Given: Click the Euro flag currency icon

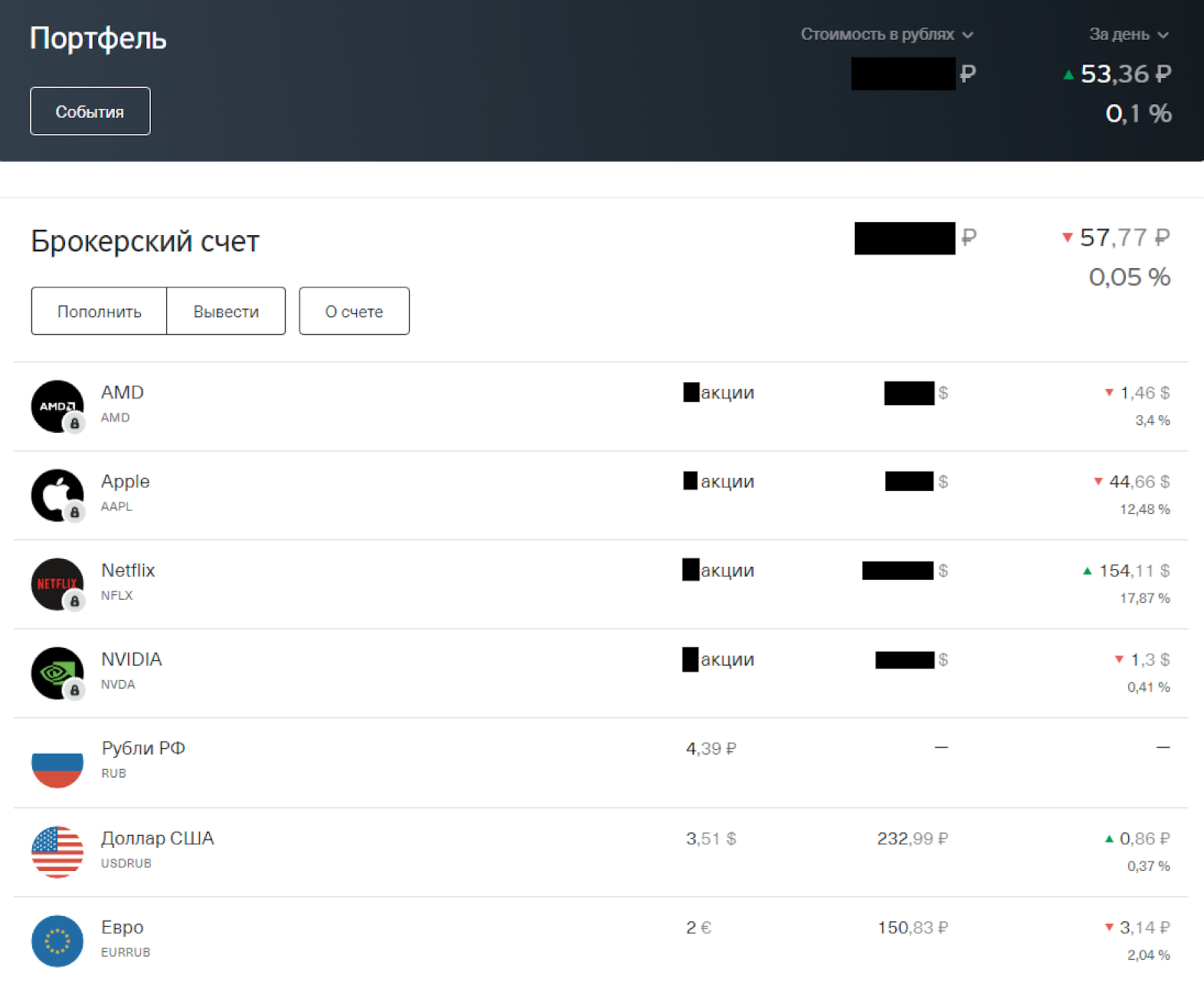Looking at the screenshot, I should (x=57, y=941).
